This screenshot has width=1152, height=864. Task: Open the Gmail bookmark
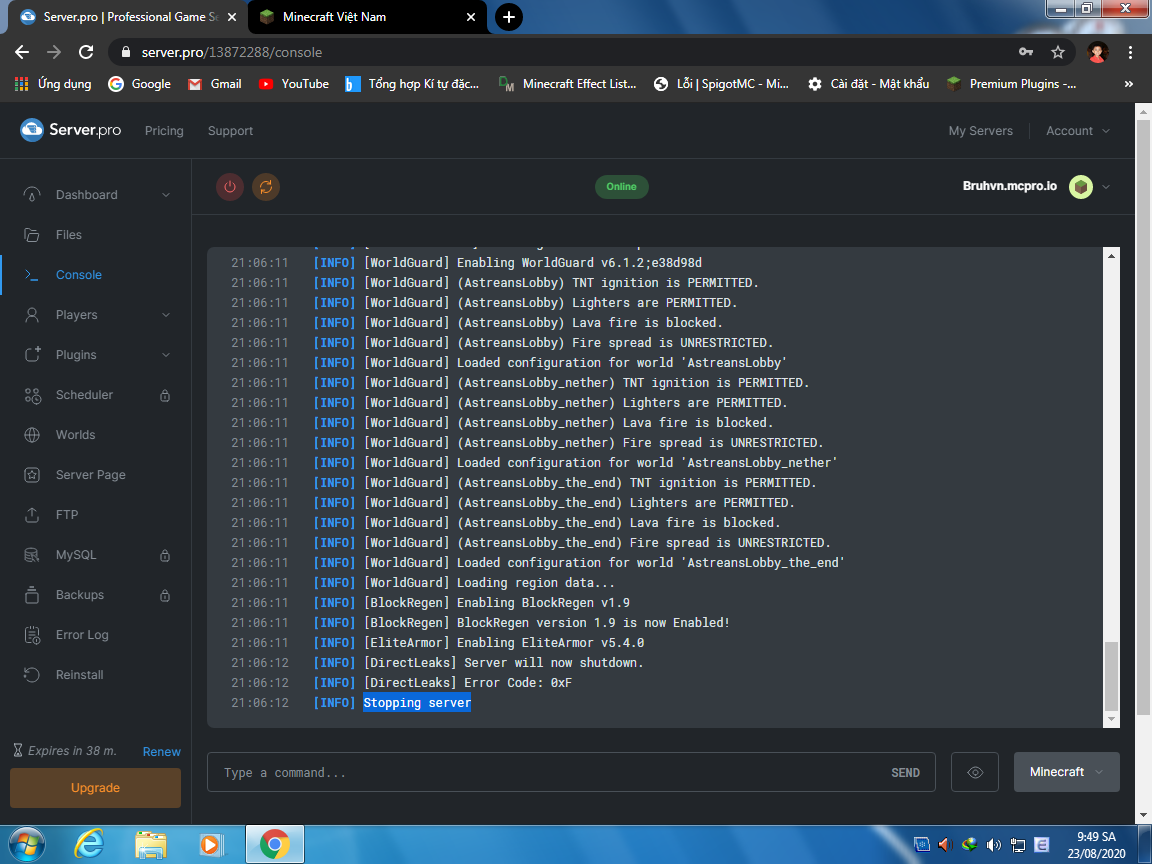coord(215,84)
